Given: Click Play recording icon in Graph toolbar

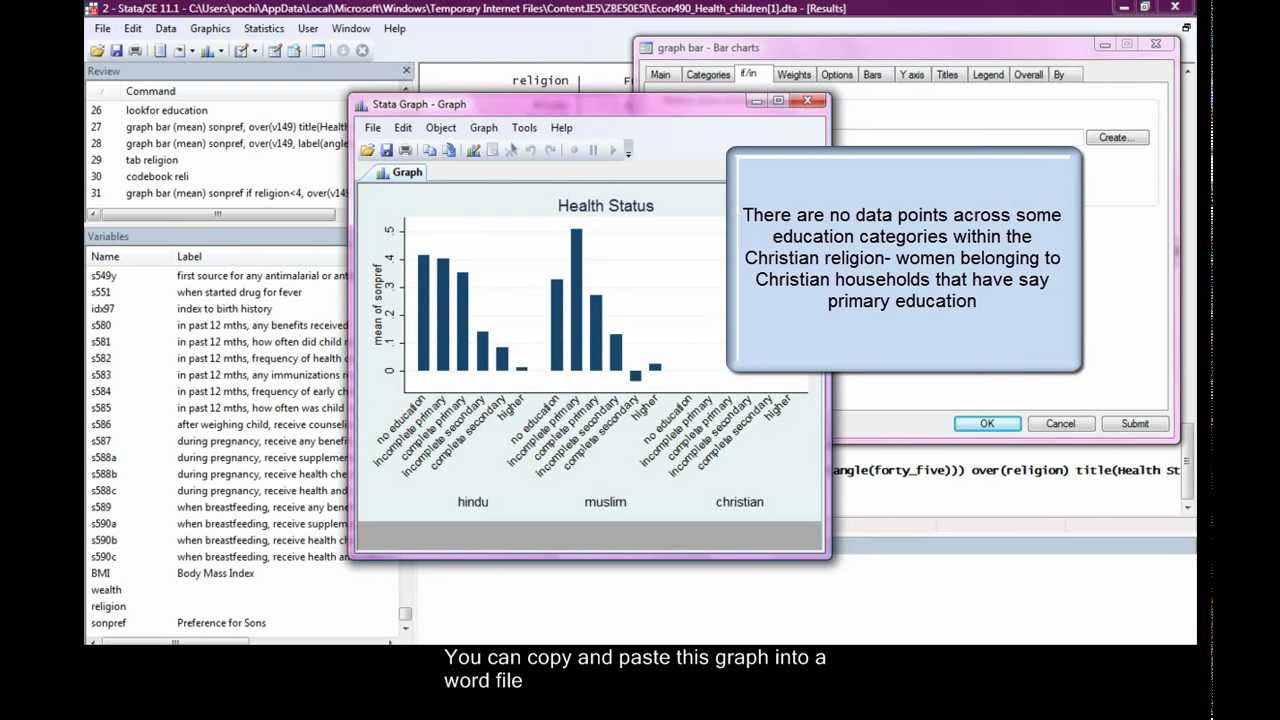Looking at the screenshot, I should [613, 150].
